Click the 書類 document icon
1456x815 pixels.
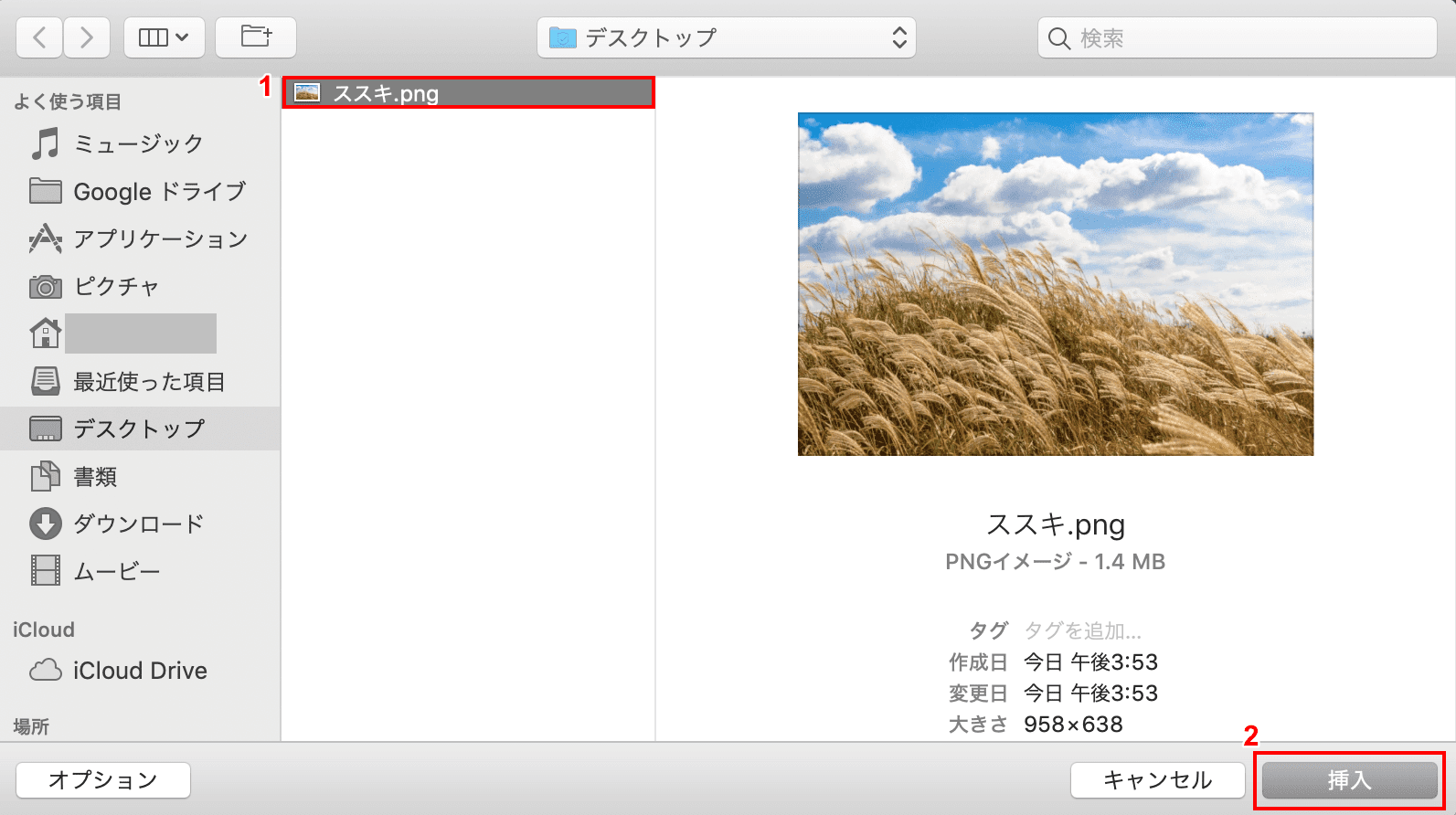pos(45,476)
